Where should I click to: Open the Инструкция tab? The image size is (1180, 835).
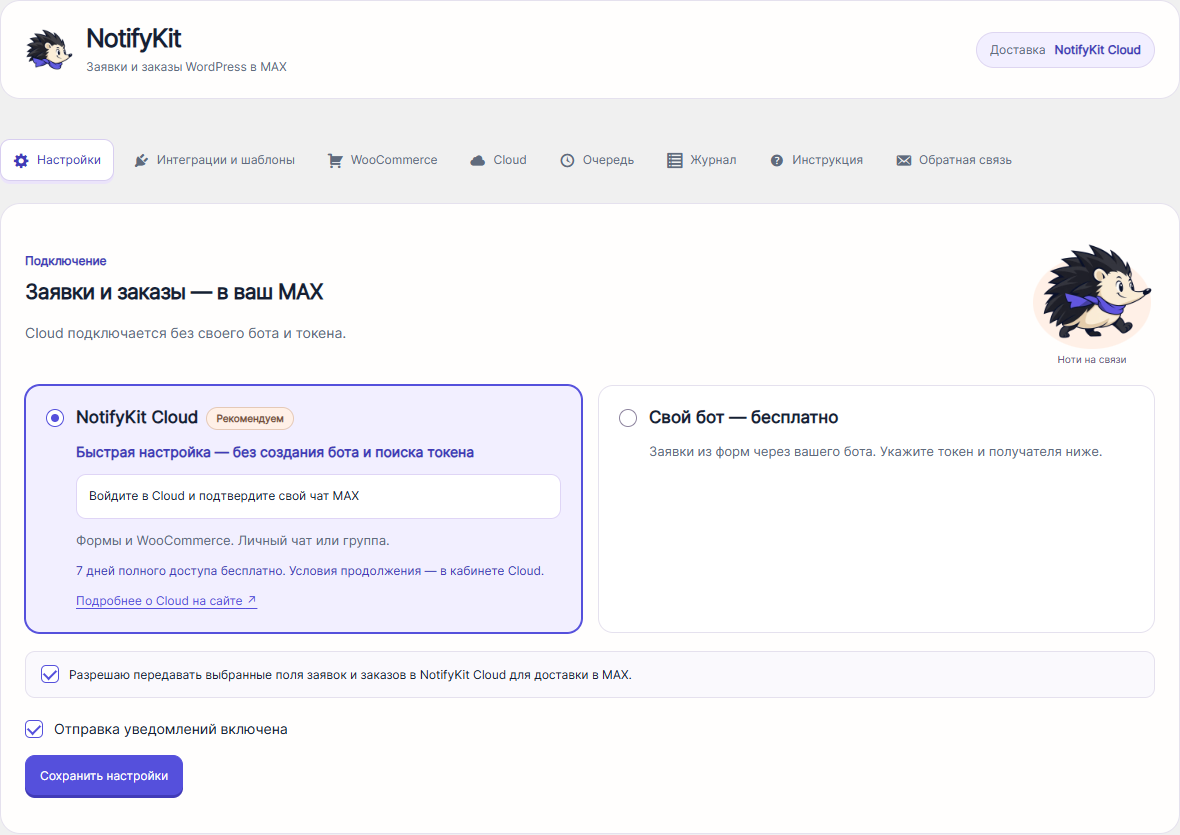point(817,160)
